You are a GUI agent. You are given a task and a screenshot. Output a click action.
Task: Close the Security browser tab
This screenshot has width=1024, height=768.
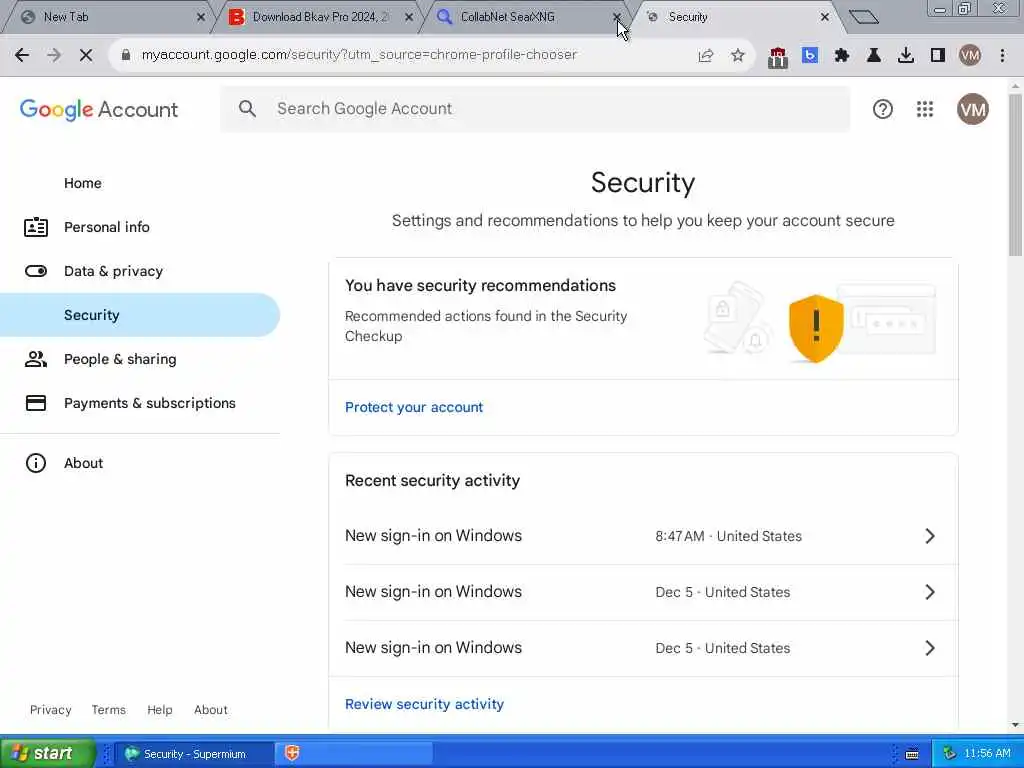[x=825, y=17]
